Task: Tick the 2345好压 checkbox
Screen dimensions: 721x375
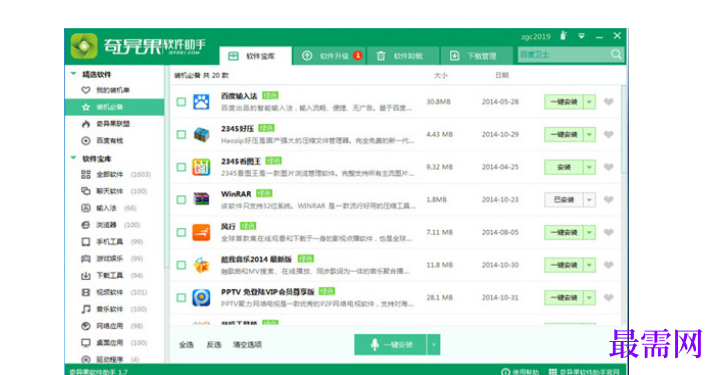Action: [181, 134]
